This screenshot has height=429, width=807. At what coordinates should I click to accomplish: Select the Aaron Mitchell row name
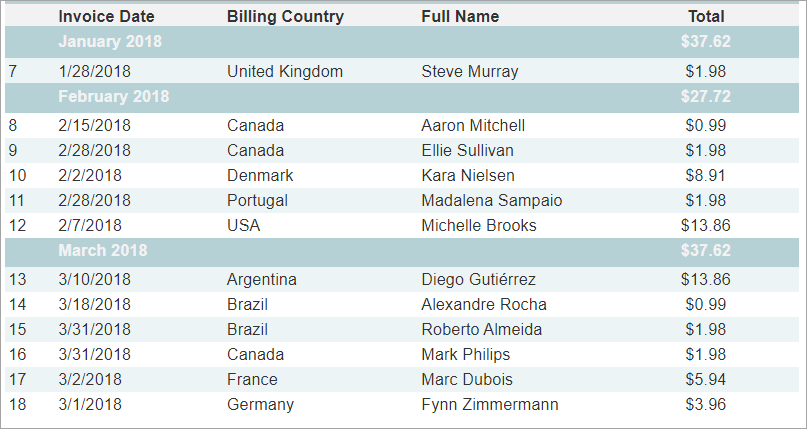473,126
